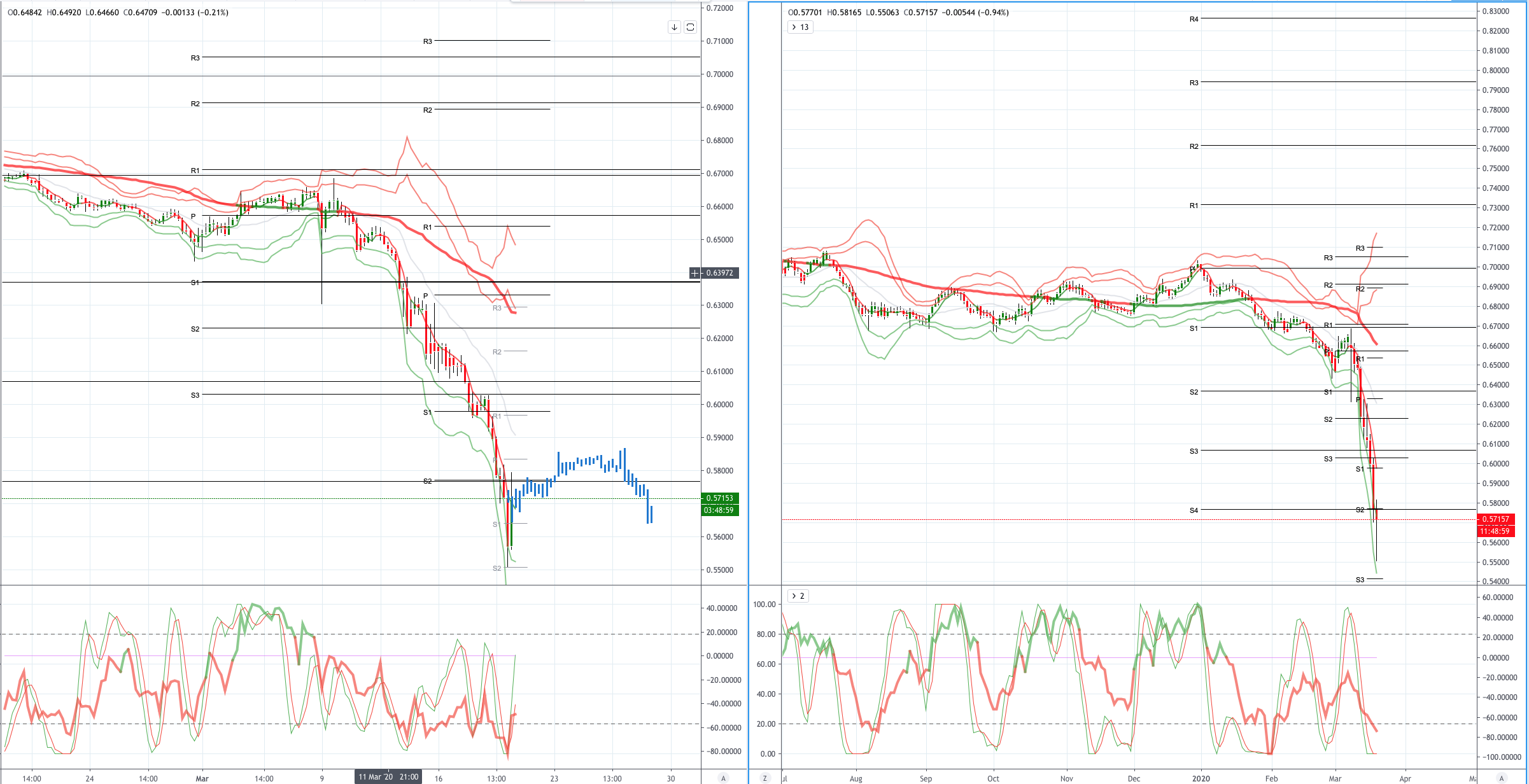
Task: Click the '11:48:59' countdown on right chart
Action: [1495, 531]
